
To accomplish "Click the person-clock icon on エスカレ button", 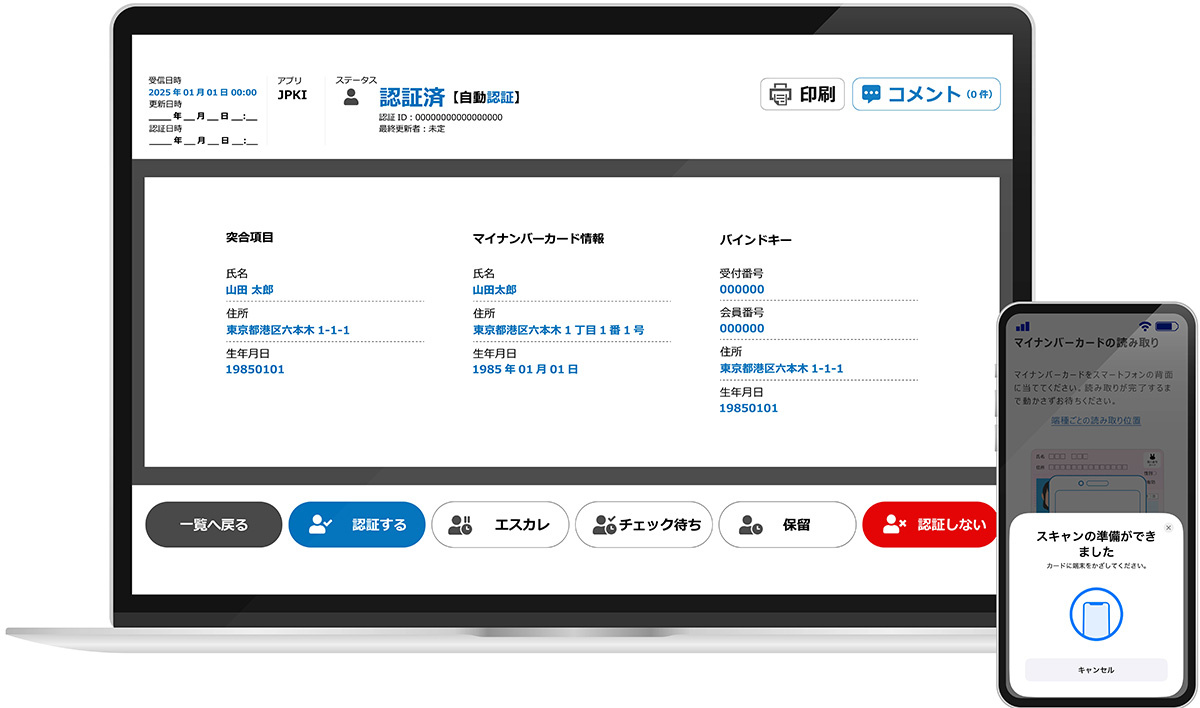I will coord(459,524).
